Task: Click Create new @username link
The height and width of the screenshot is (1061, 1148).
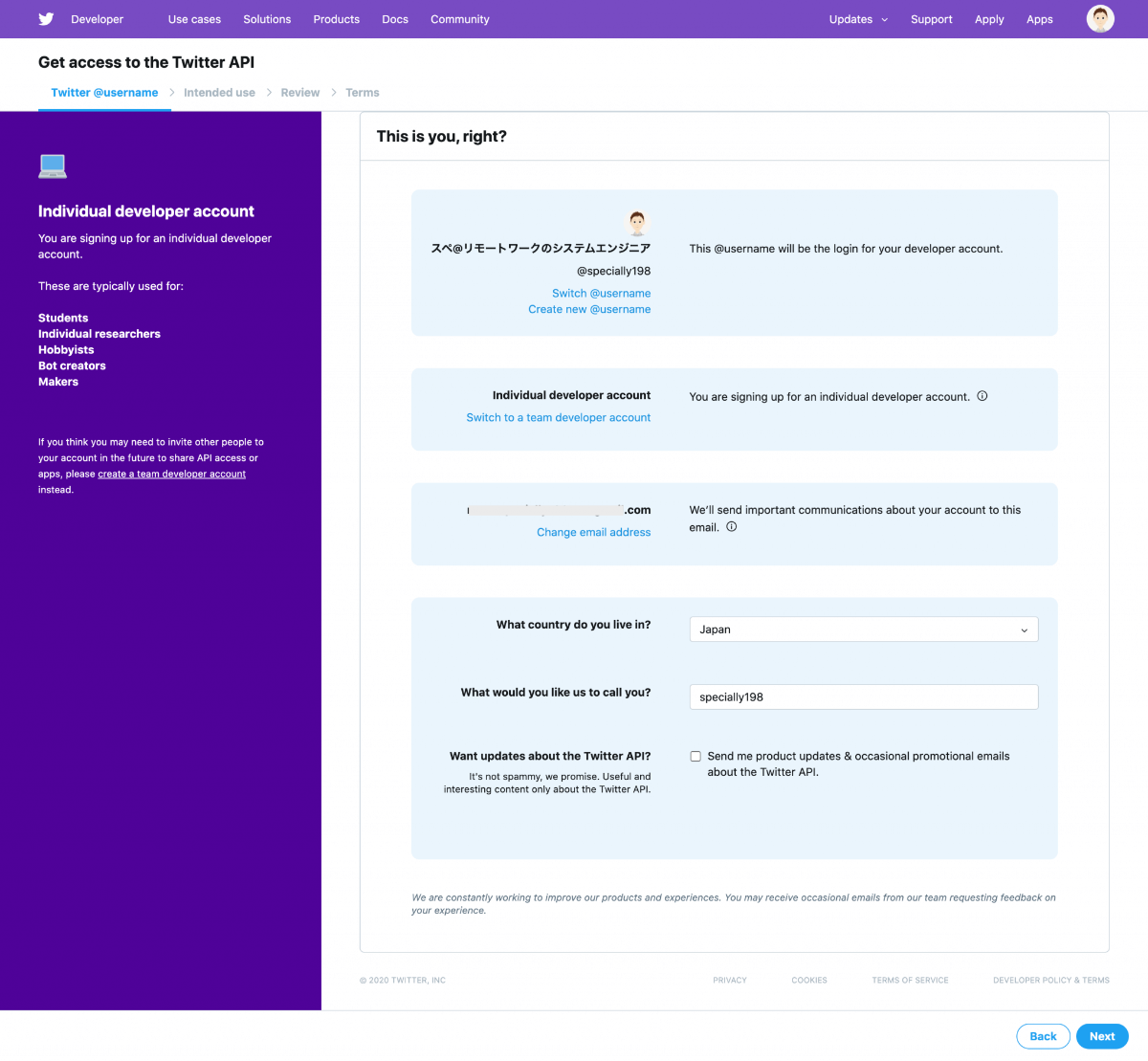Action: click(x=589, y=309)
